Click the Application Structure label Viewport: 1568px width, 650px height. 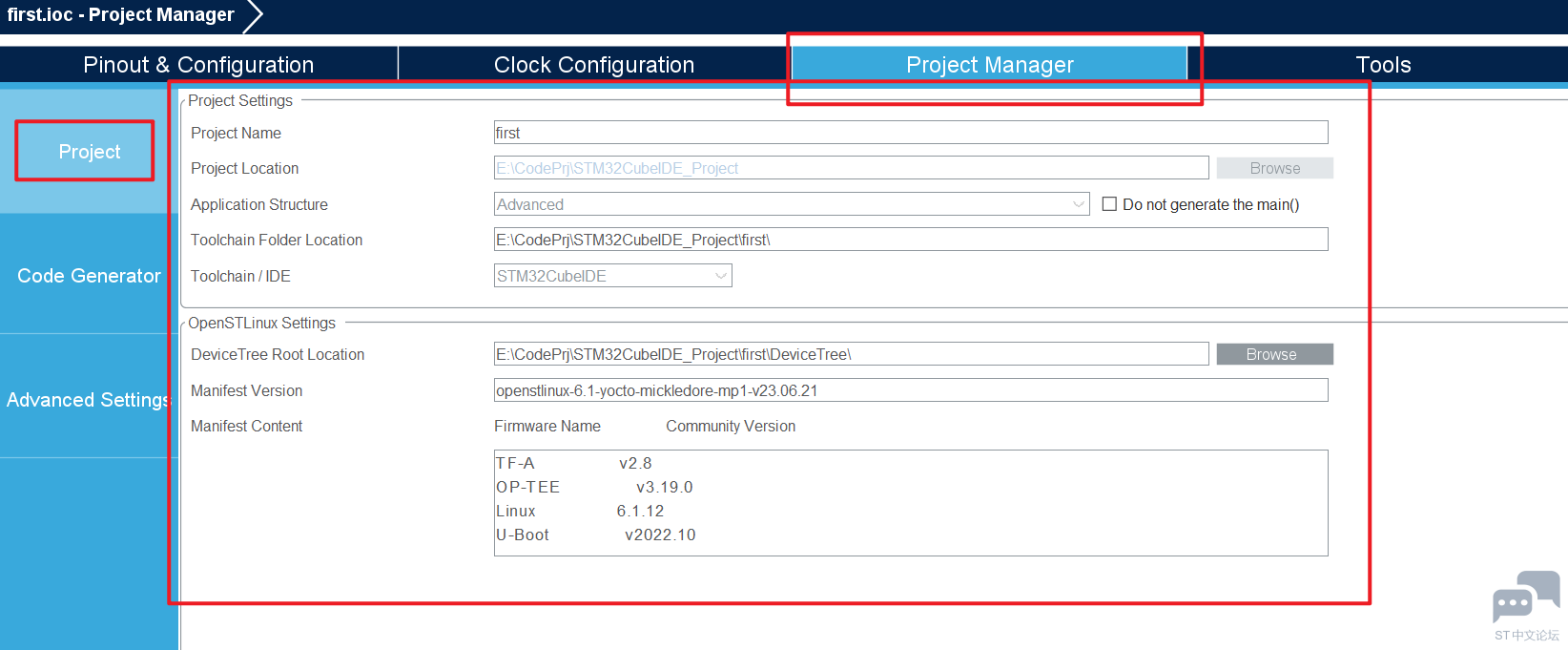pyautogui.click(x=259, y=204)
